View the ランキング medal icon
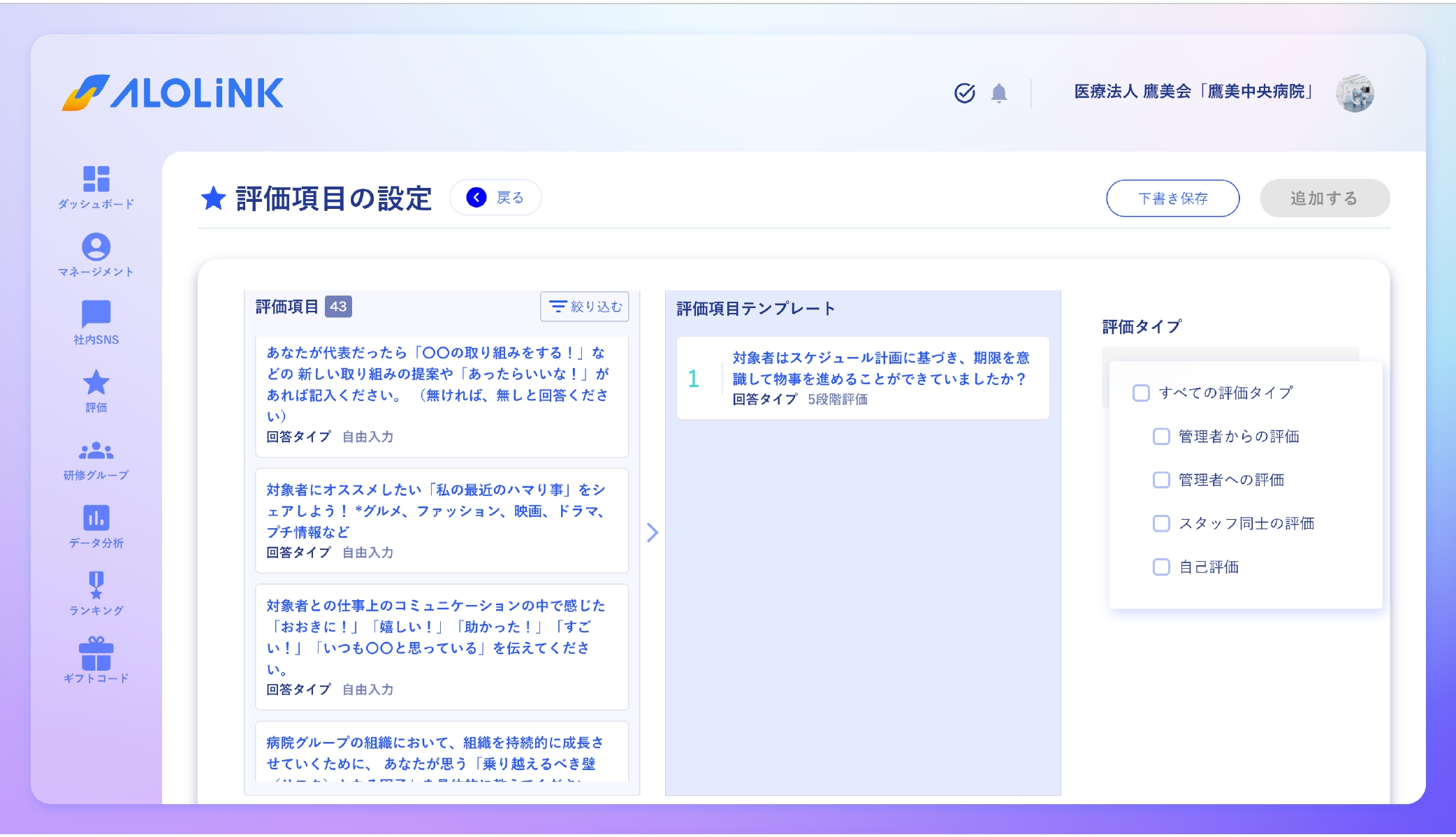The width and height of the screenshot is (1456, 837). point(96,585)
